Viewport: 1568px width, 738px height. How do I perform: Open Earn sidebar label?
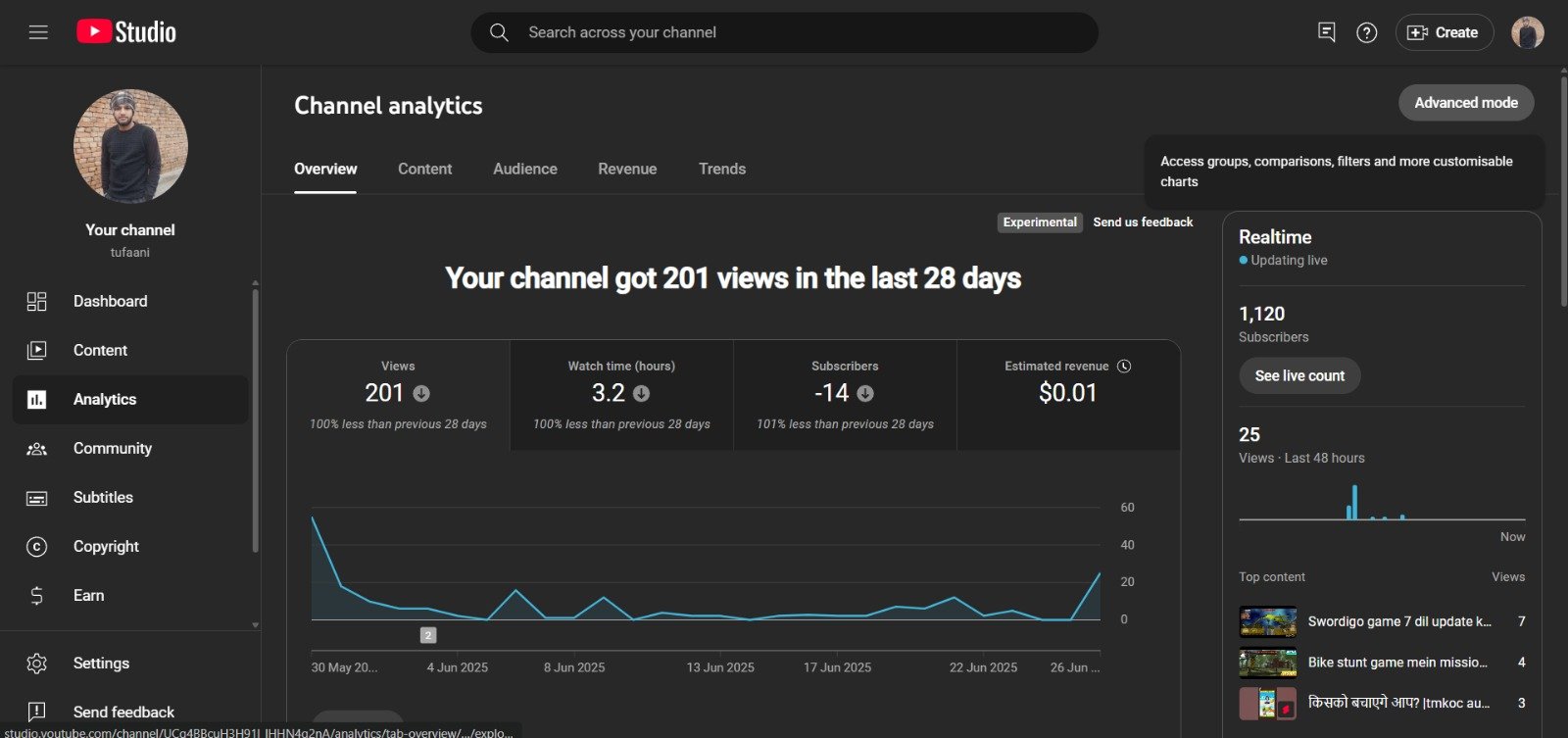88,595
